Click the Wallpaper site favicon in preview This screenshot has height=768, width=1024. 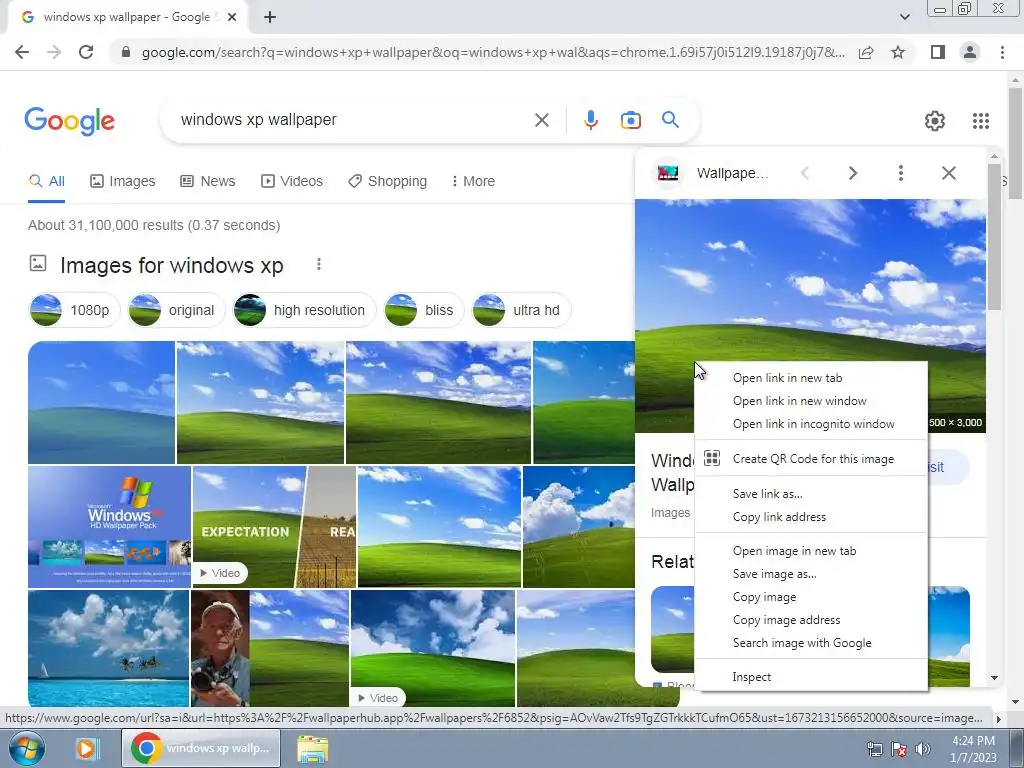(x=667, y=173)
